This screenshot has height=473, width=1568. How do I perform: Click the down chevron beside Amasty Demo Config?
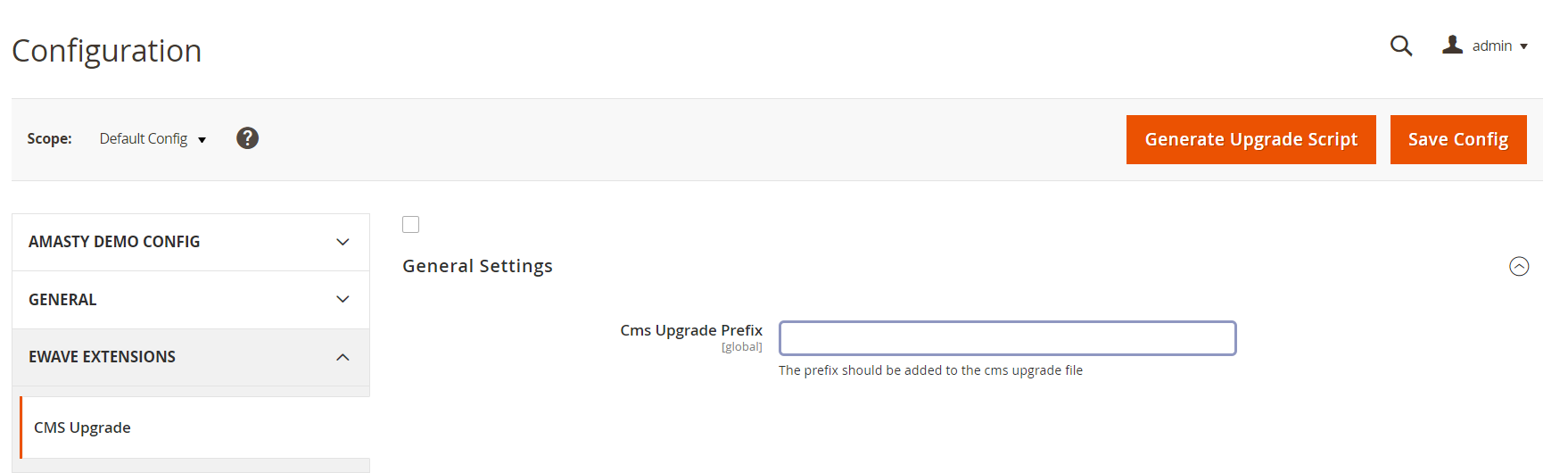pos(342,242)
